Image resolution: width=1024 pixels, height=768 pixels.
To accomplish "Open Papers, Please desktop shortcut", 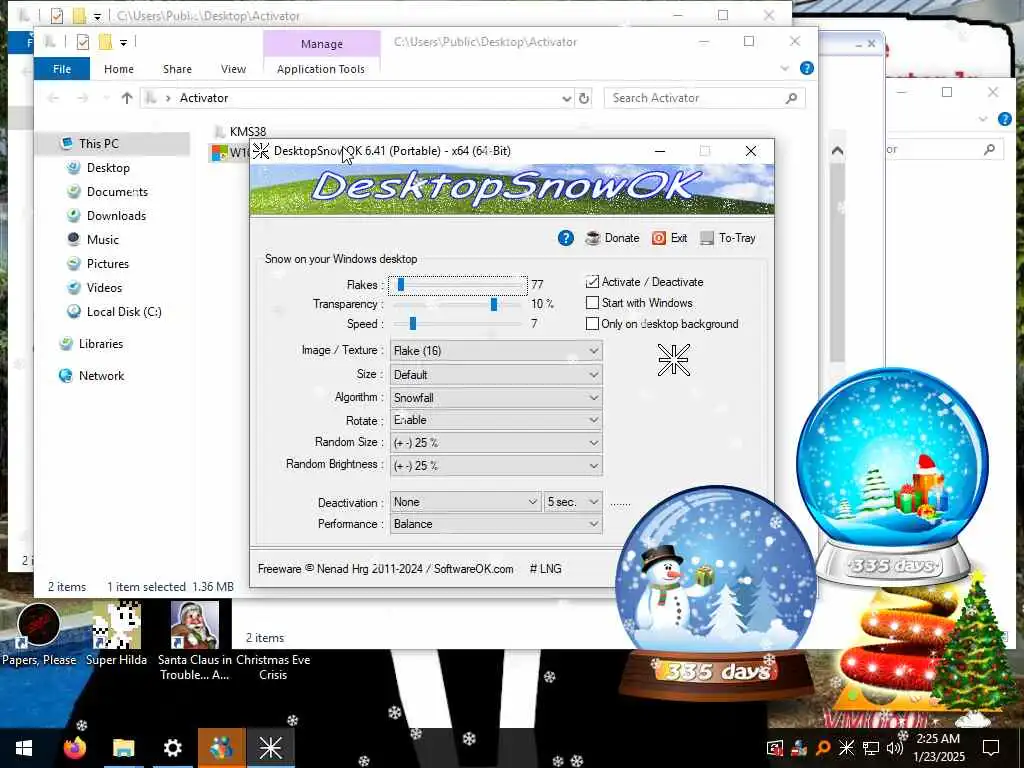I will (39, 633).
